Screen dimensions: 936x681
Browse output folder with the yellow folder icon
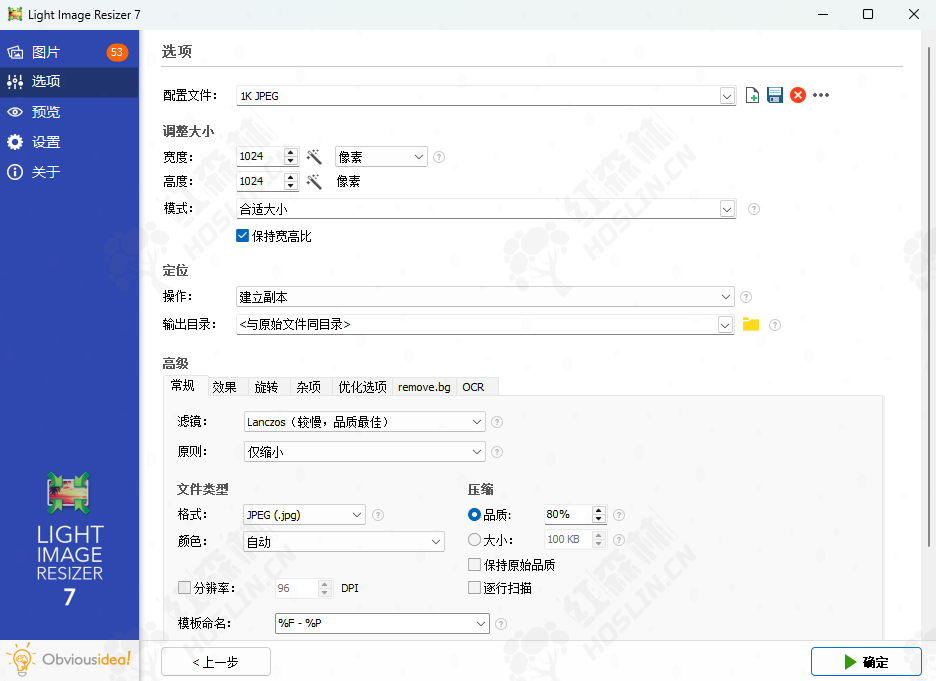750,324
